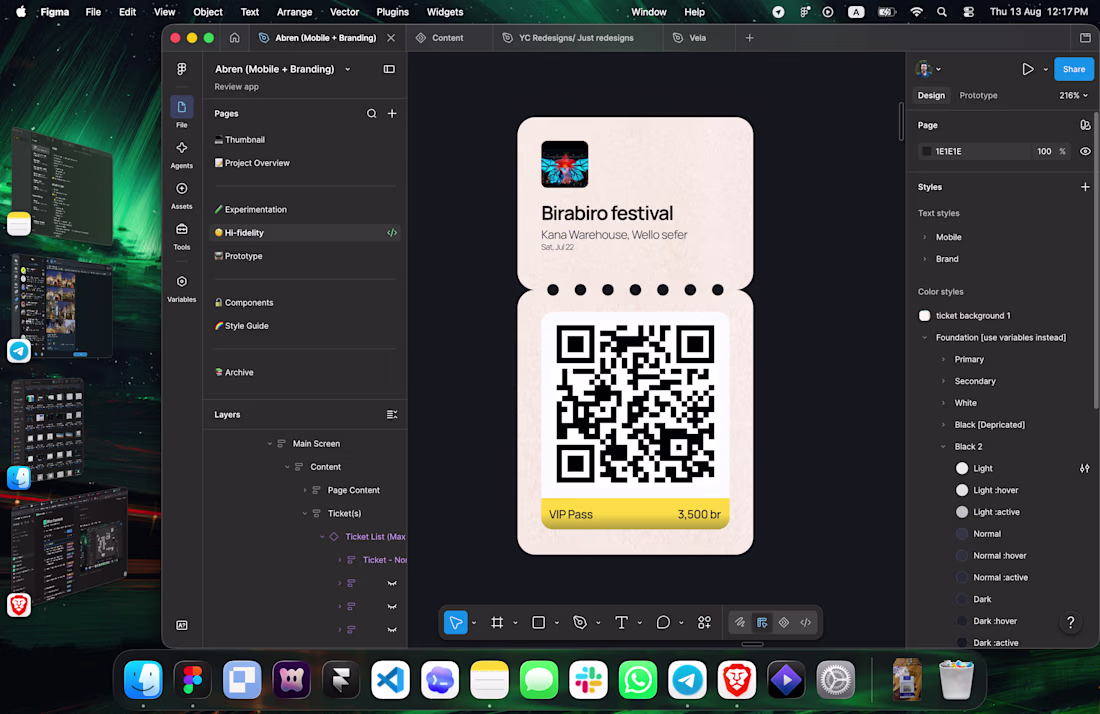This screenshot has width=1100, height=714.
Task: Show the second hidden ticket layer
Action: click(392, 607)
